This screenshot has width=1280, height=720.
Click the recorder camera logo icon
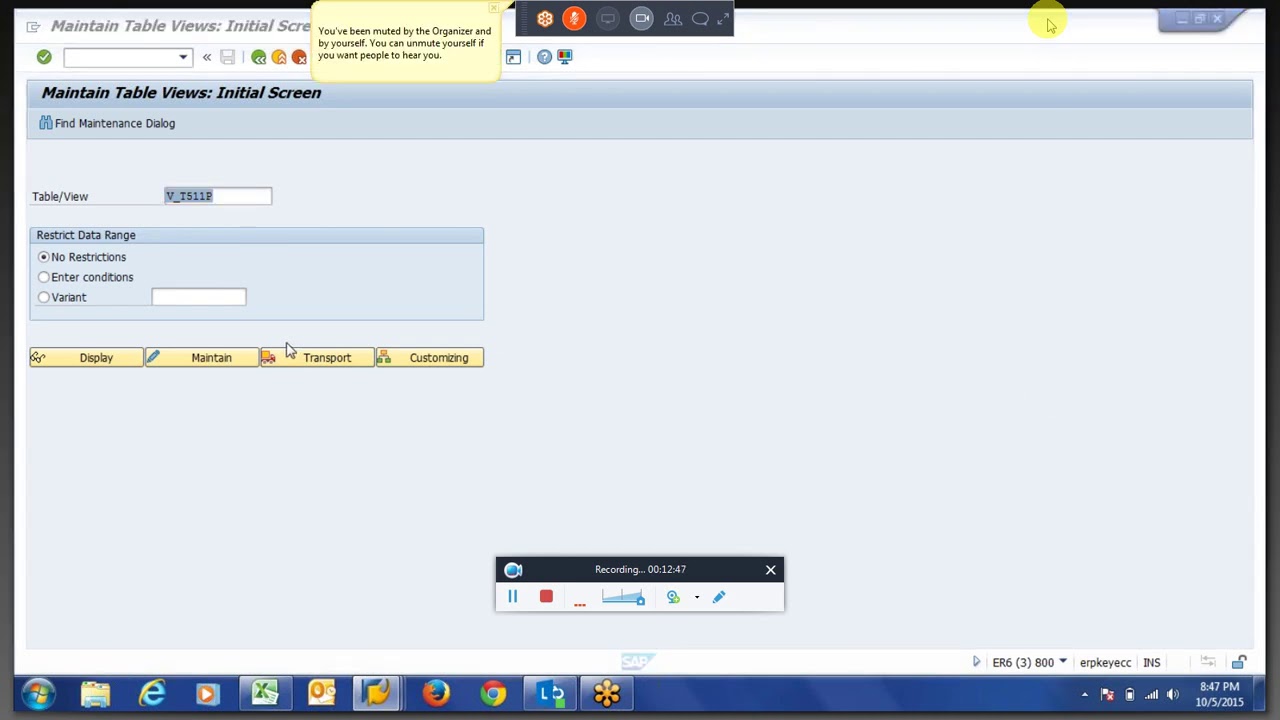513,570
